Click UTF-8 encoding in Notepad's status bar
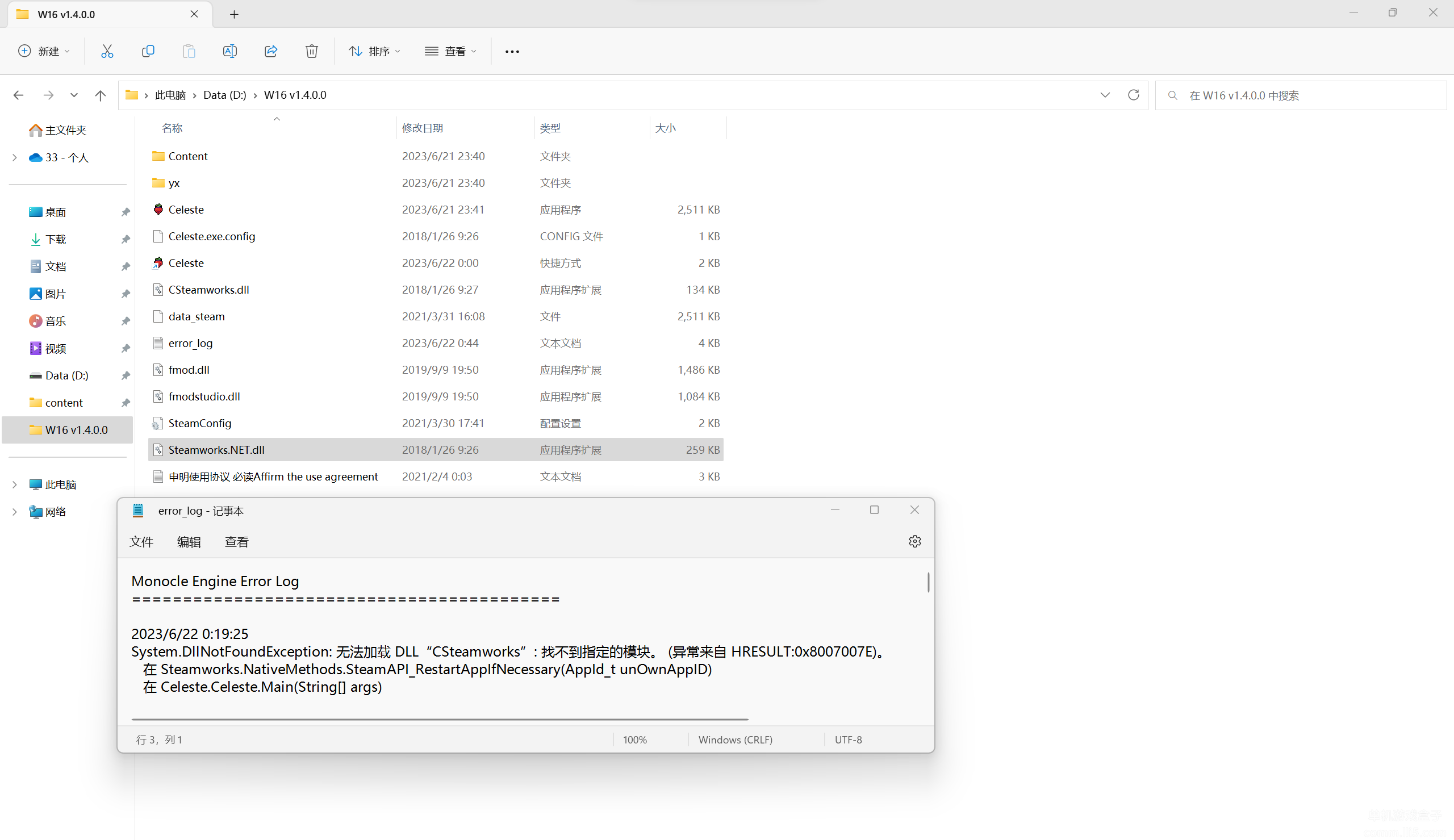 [x=849, y=739]
